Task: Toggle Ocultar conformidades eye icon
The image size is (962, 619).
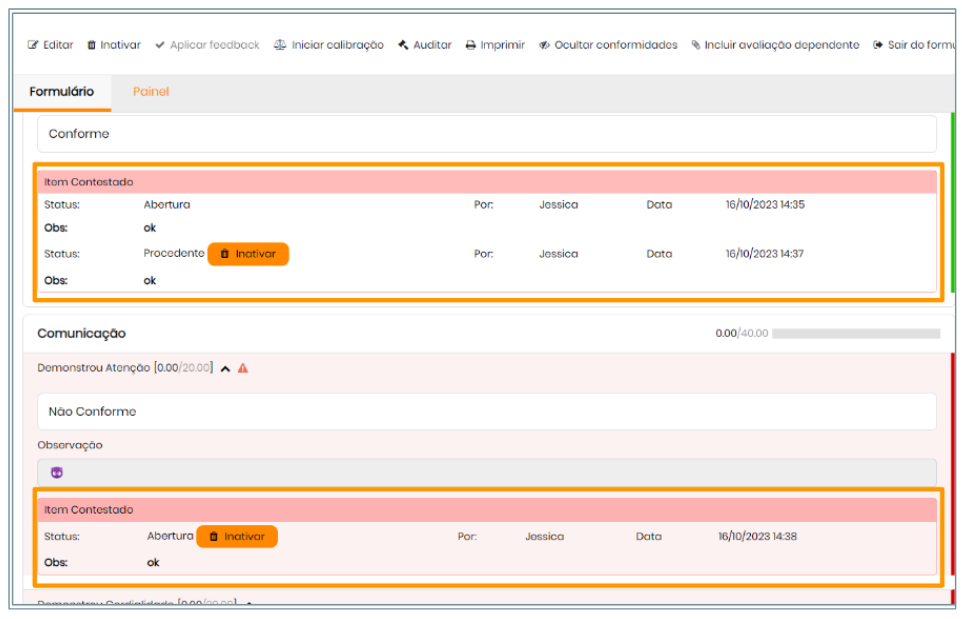Action: (545, 45)
